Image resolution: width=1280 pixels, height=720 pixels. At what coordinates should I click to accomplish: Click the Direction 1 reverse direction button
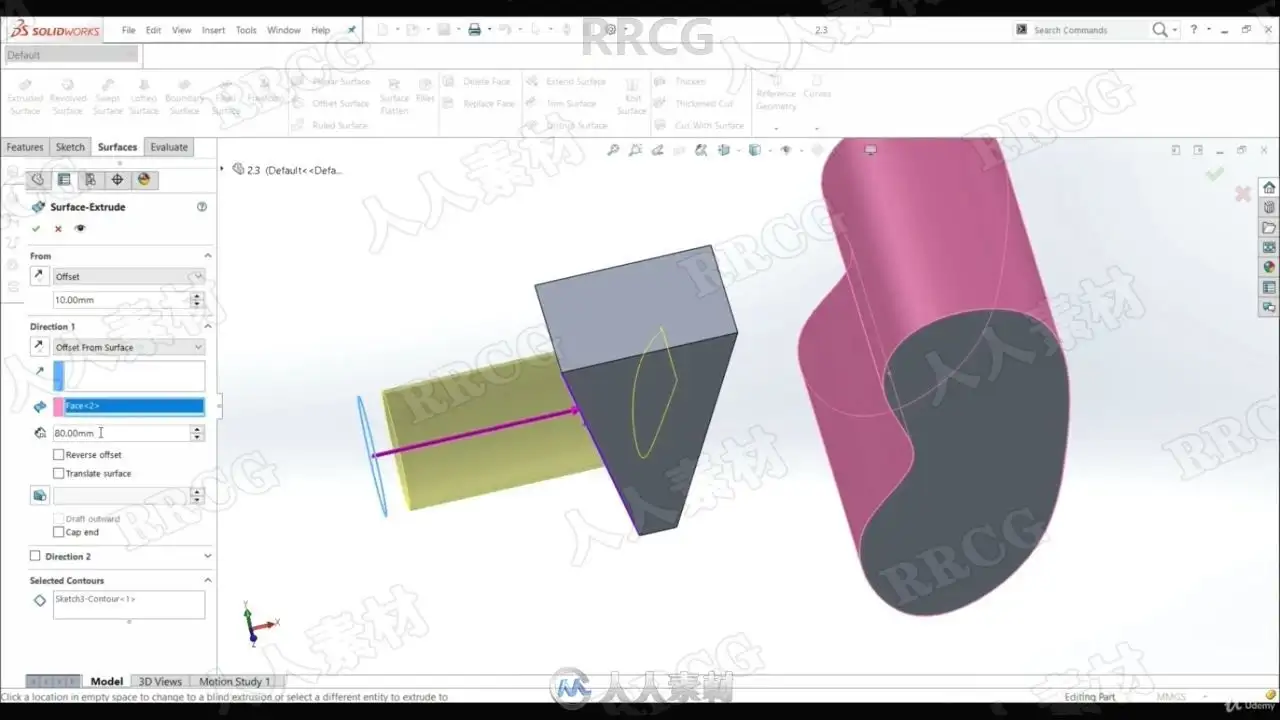click(x=39, y=347)
